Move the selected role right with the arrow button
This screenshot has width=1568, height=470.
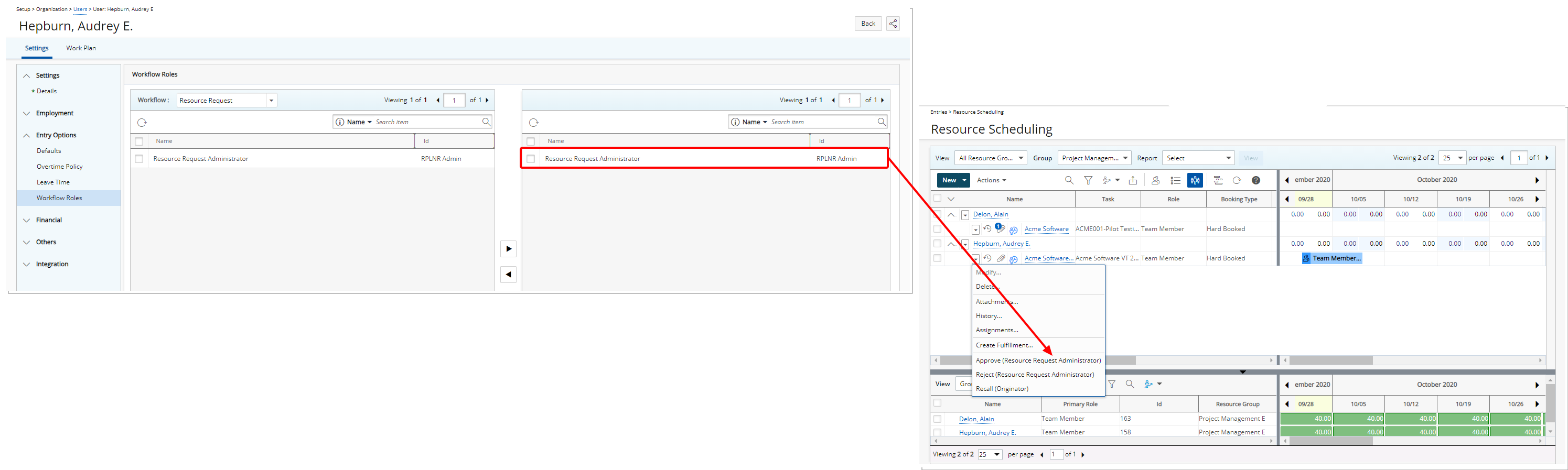click(508, 249)
